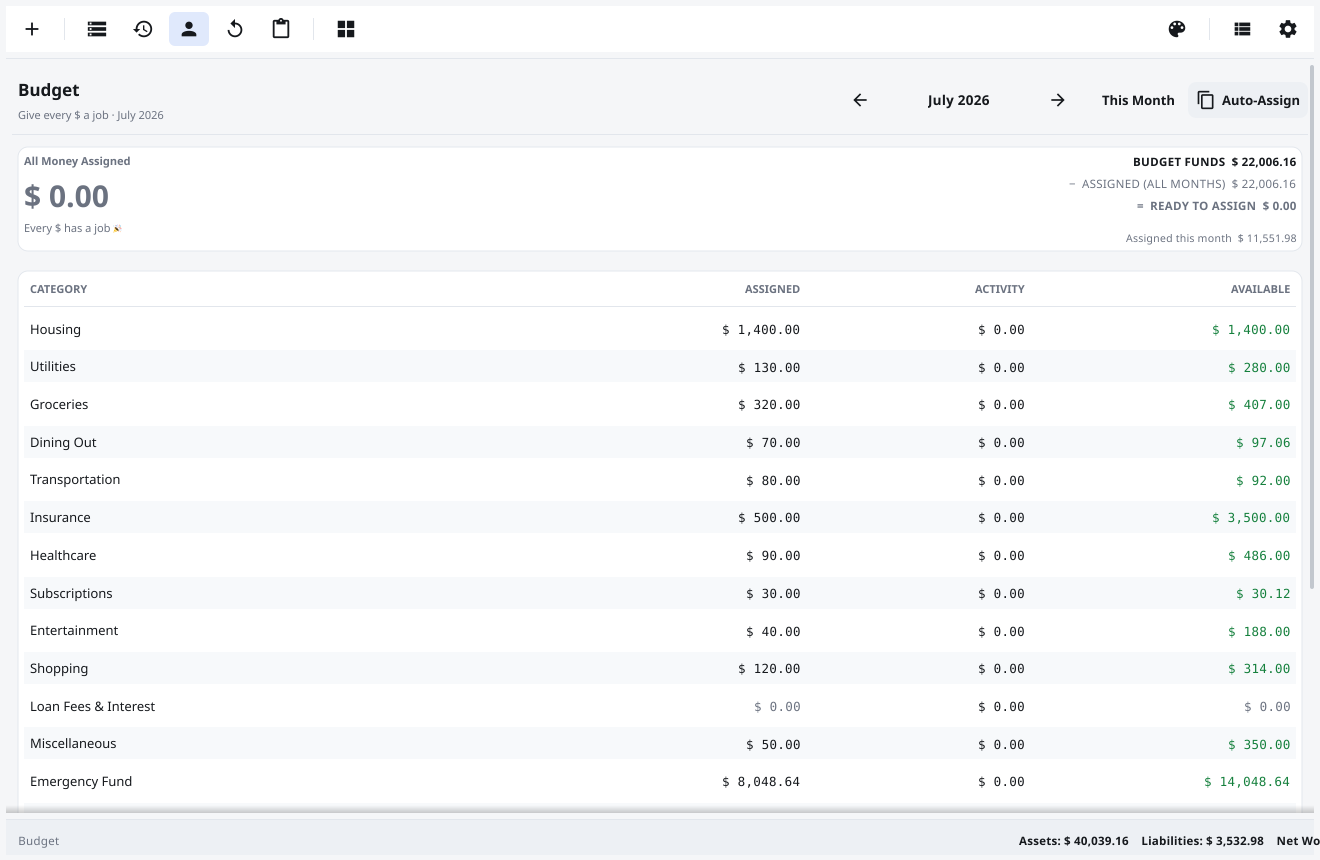
Task: Click the CATEGORY column header
Action: tap(58, 289)
